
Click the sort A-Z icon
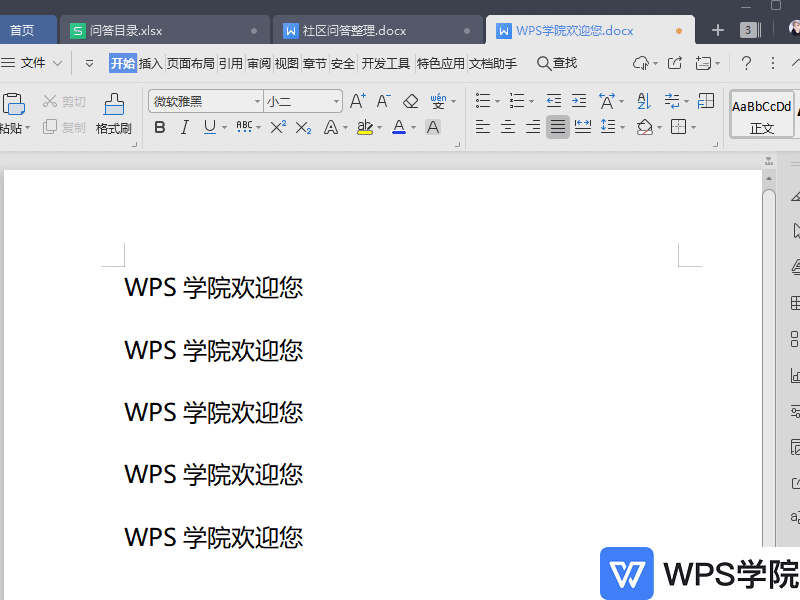click(644, 101)
